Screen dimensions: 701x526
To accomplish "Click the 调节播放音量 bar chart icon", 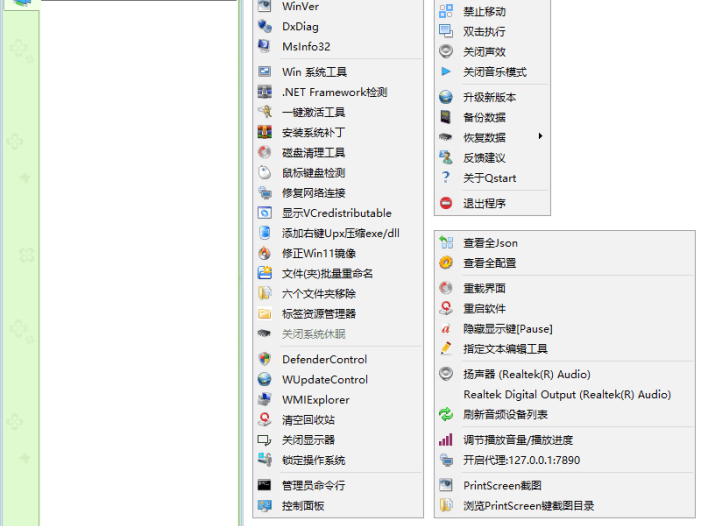I will (446, 440).
